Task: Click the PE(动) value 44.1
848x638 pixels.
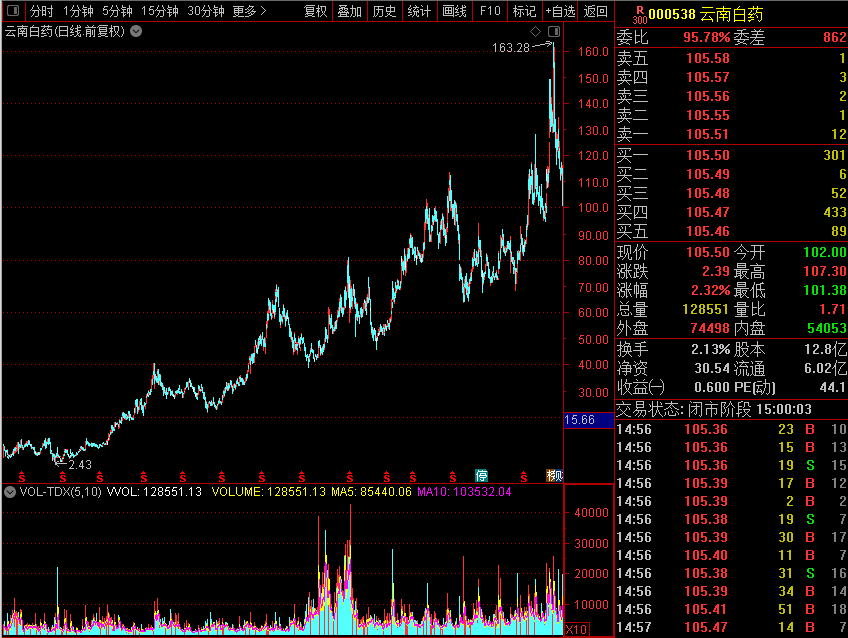Action: click(x=832, y=388)
